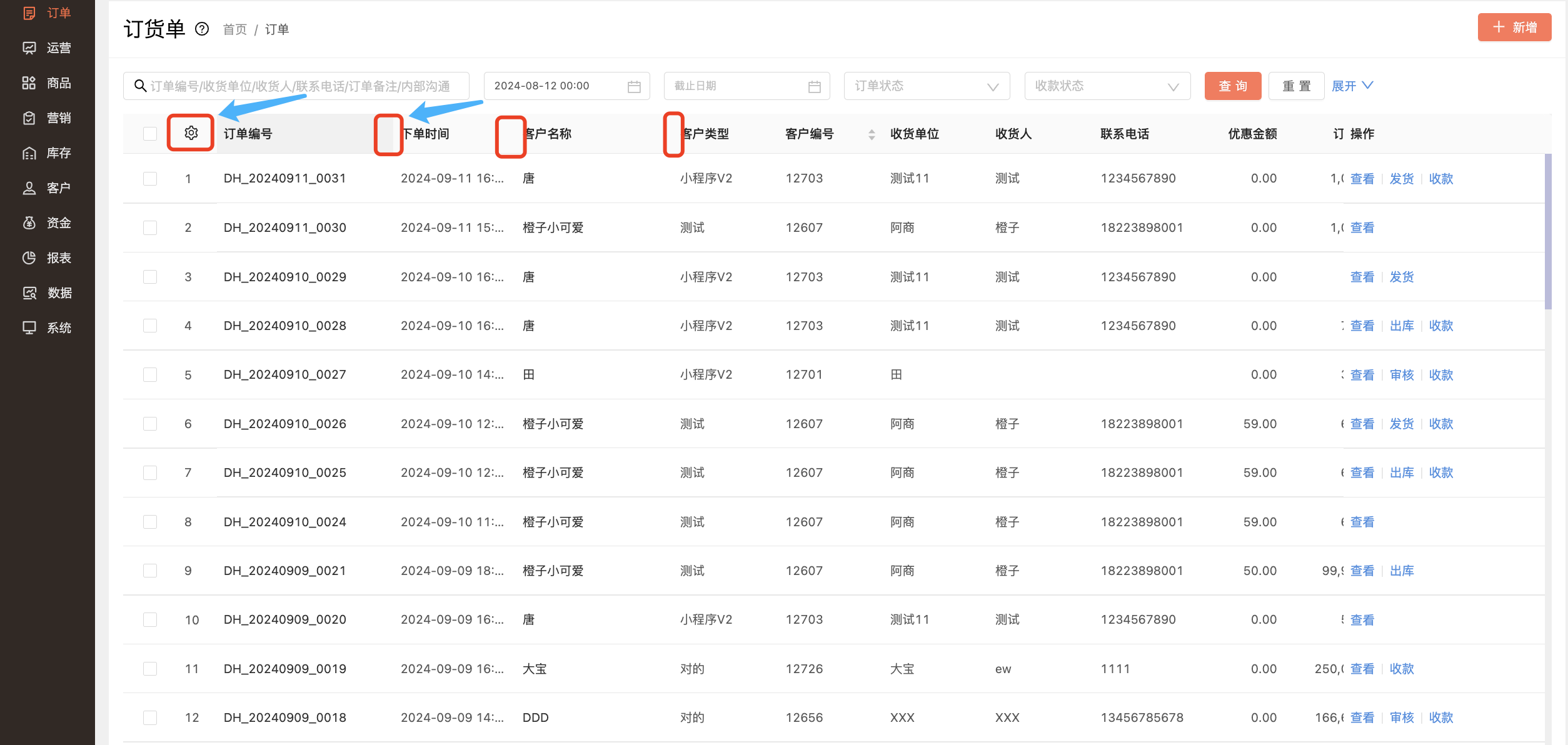1568x745 pixels.
Task: Open the 资金 sidebar icon
Action: pyautogui.click(x=29, y=223)
